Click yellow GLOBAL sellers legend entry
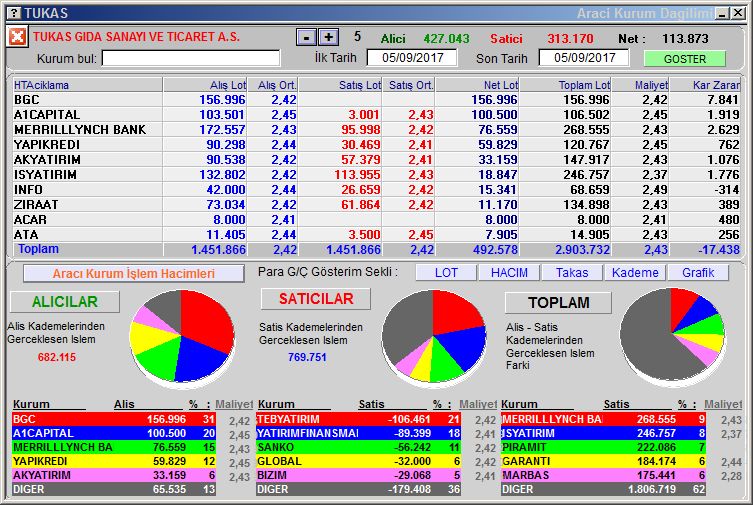Image resolution: width=753 pixels, height=505 pixels. click(358, 461)
